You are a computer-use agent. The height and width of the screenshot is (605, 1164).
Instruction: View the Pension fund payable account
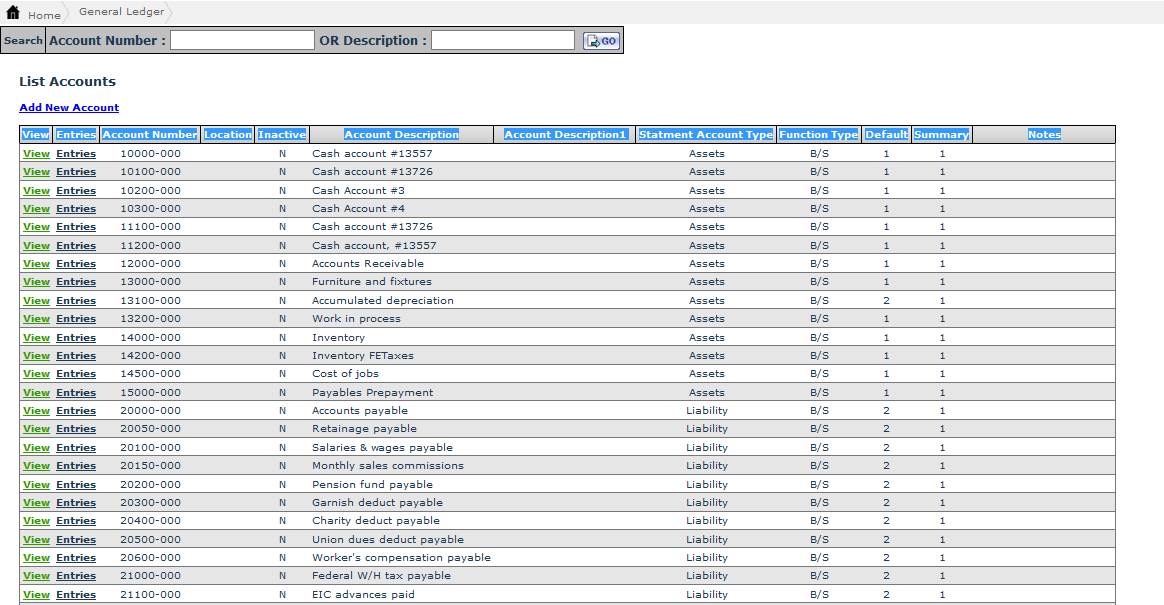[x=36, y=485]
